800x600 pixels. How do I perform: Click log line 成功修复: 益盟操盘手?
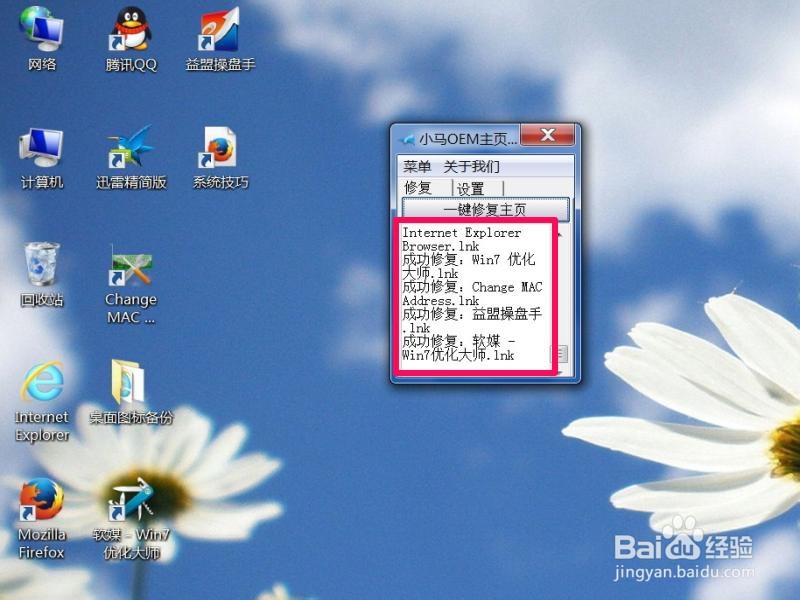coord(471,314)
